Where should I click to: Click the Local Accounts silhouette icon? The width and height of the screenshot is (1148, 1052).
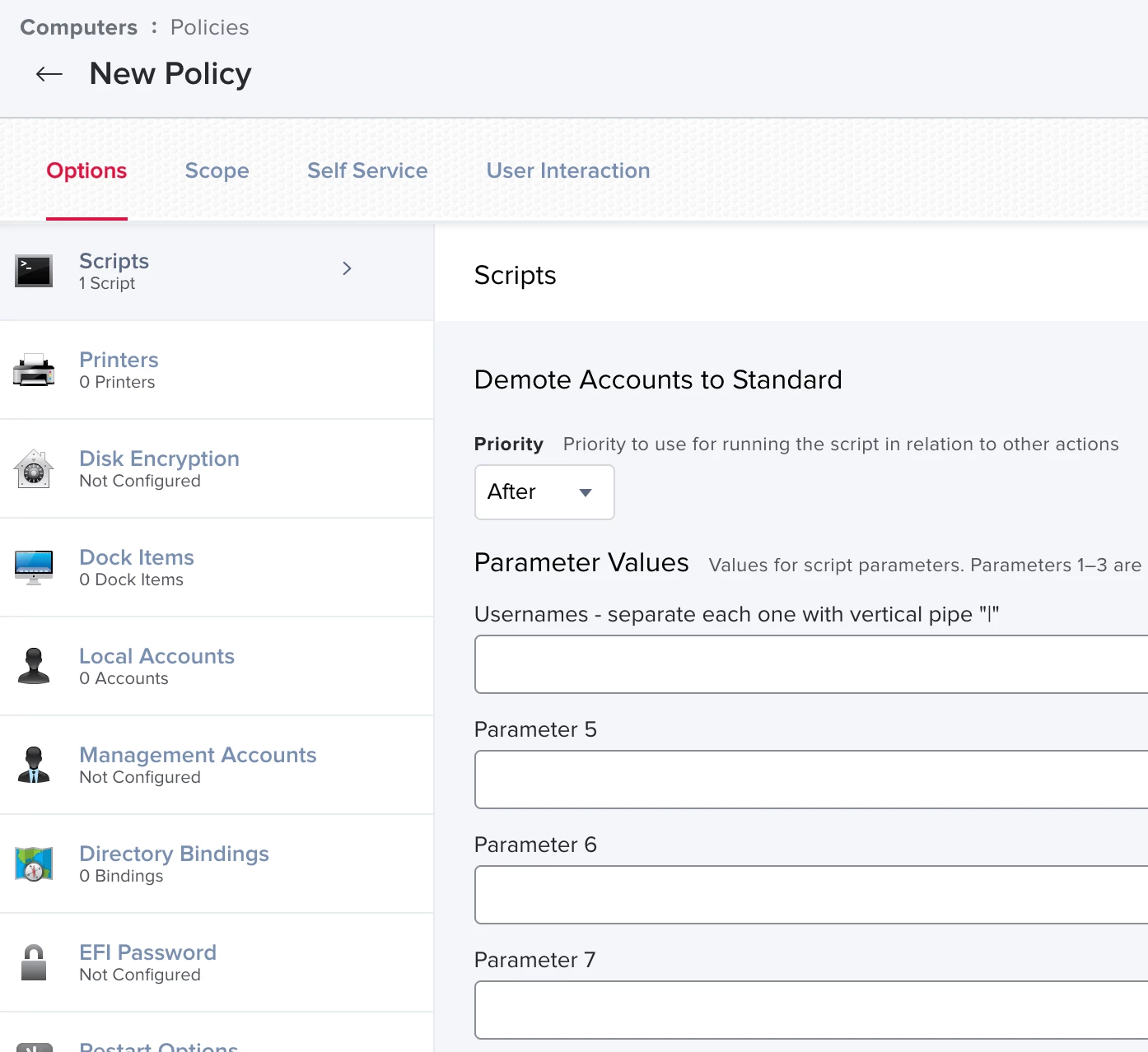coord(34,666)
